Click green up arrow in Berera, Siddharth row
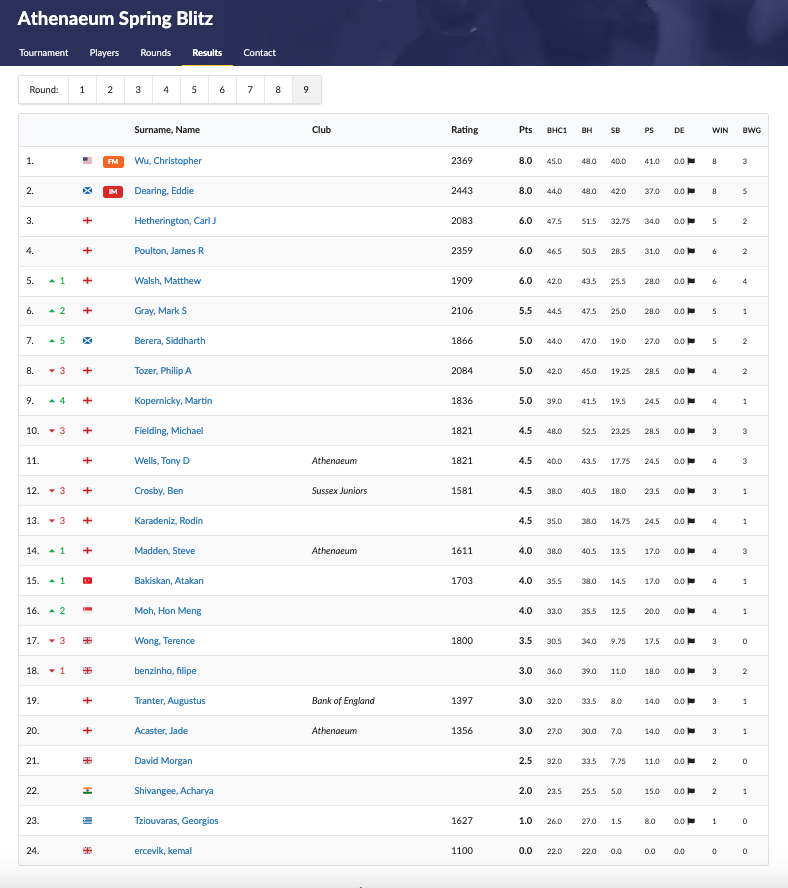This screenshot has height=888, width=788. 52,341
